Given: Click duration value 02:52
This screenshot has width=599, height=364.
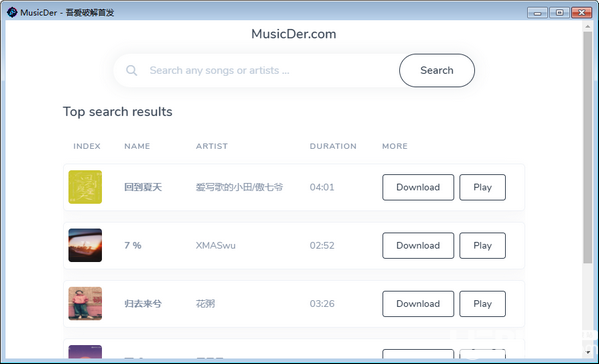Looking at the screenshot, I should [322, 245].
